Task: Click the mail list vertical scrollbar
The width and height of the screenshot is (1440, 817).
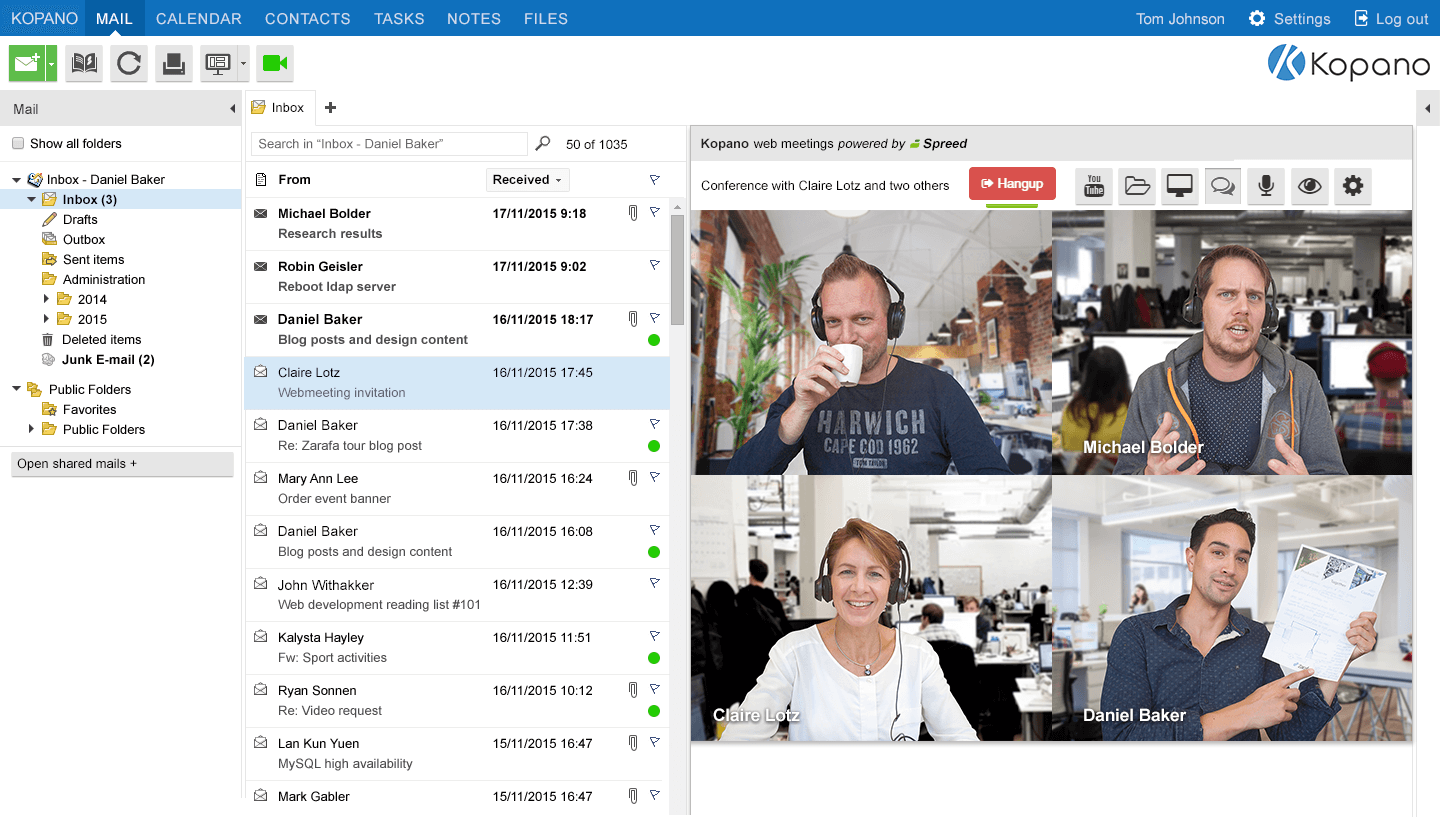Action: [677, 270]
